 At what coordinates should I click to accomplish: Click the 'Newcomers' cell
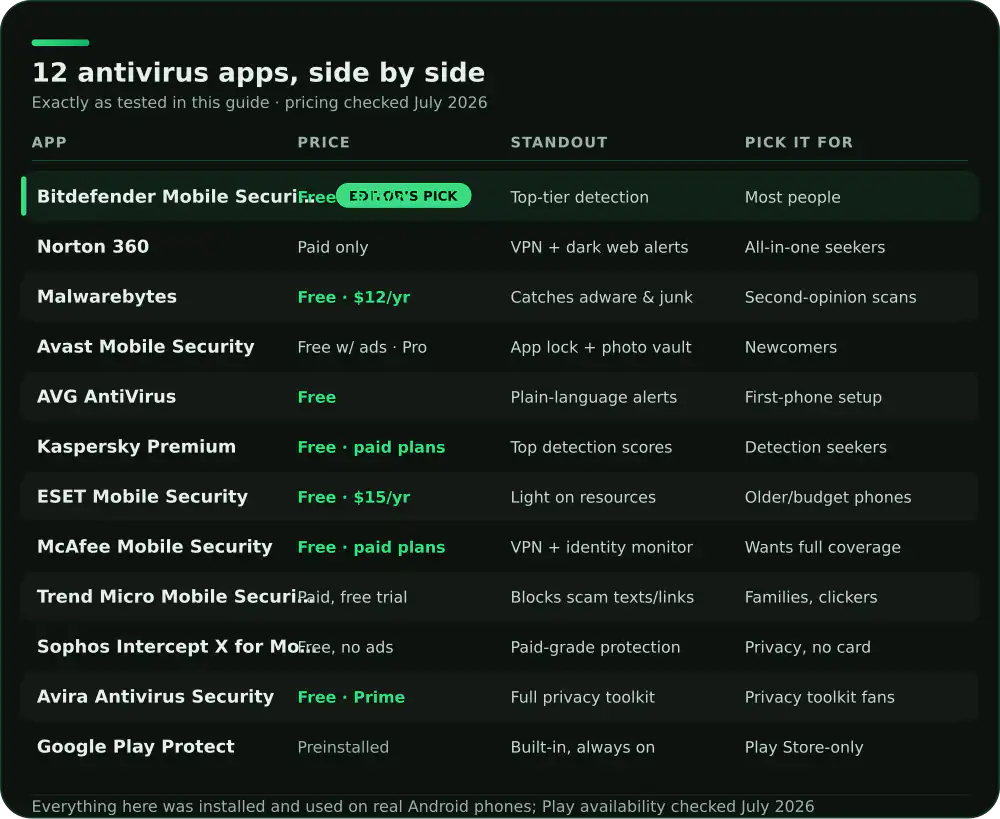click(791, 347)
